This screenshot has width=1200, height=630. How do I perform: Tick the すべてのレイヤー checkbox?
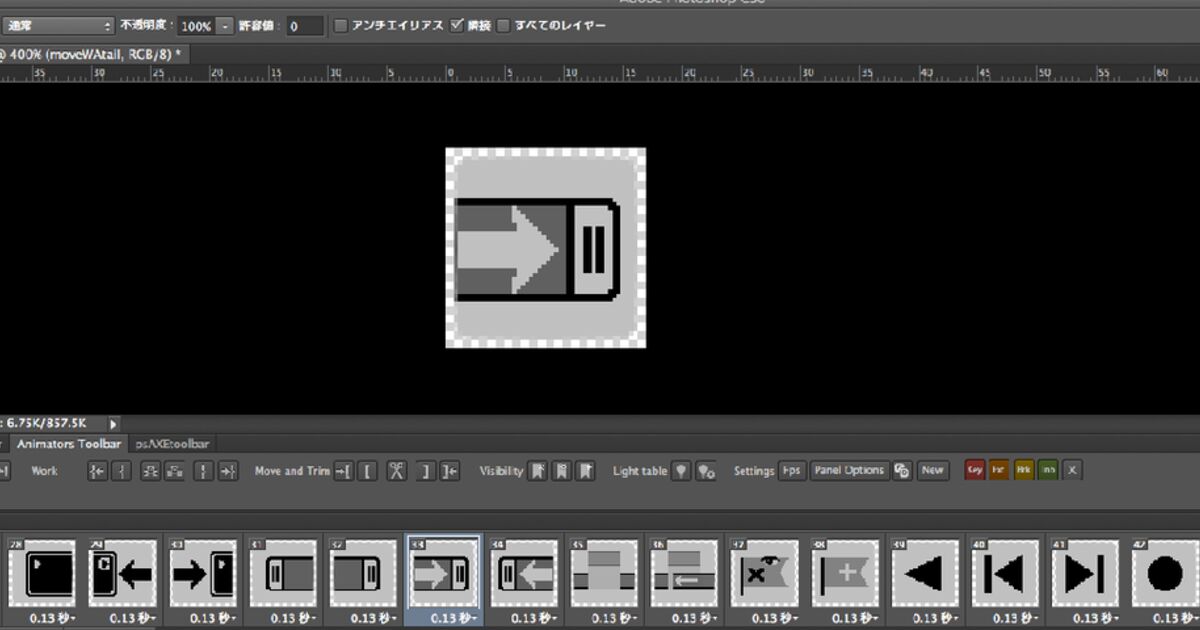point(504,25)
